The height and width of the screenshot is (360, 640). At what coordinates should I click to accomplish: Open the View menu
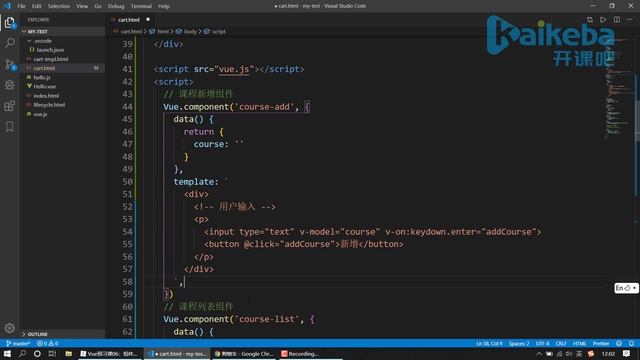point(82,6)
